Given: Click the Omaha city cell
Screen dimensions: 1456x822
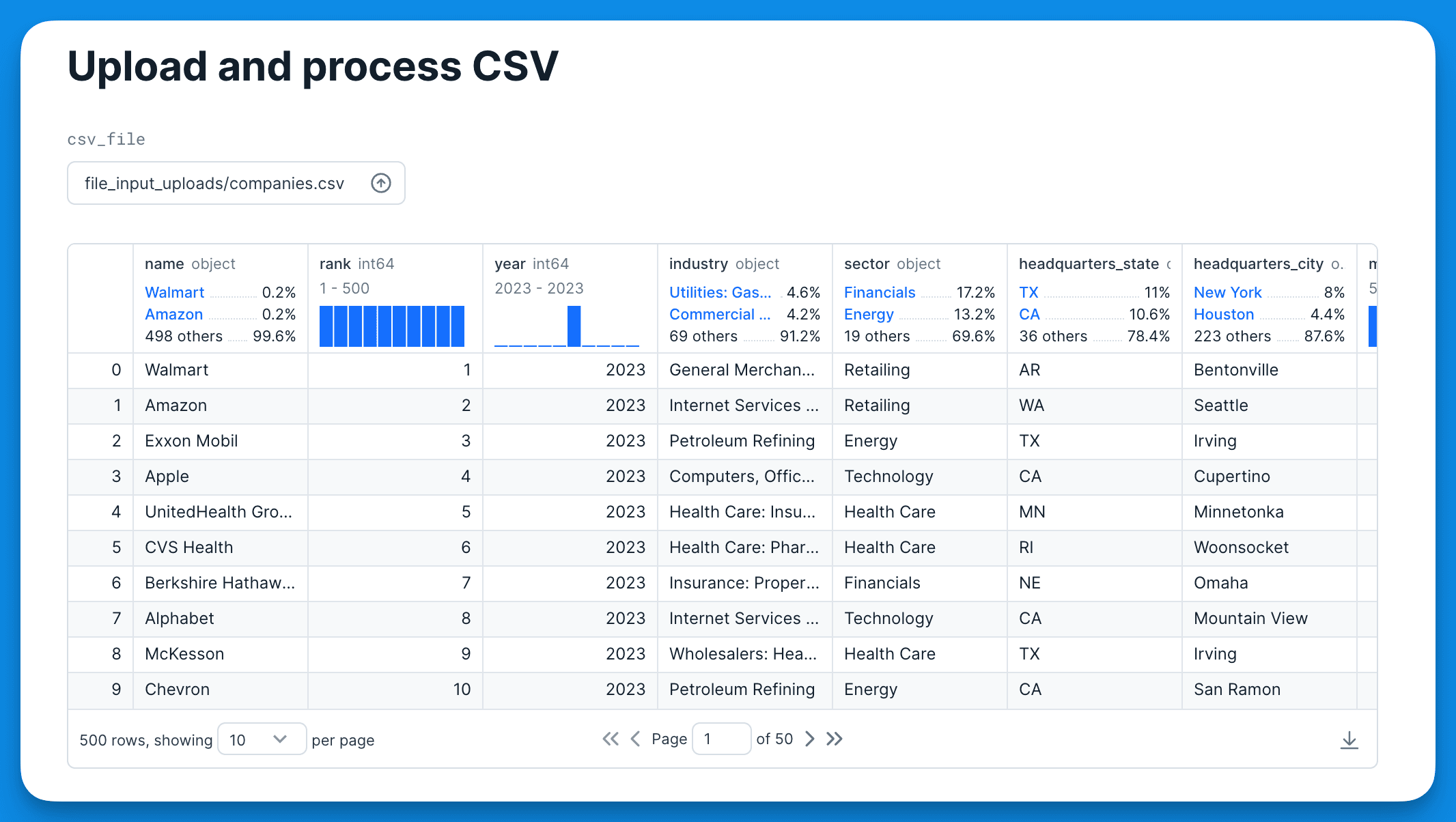Looking at the screenshot, I should coord(1270,583).
